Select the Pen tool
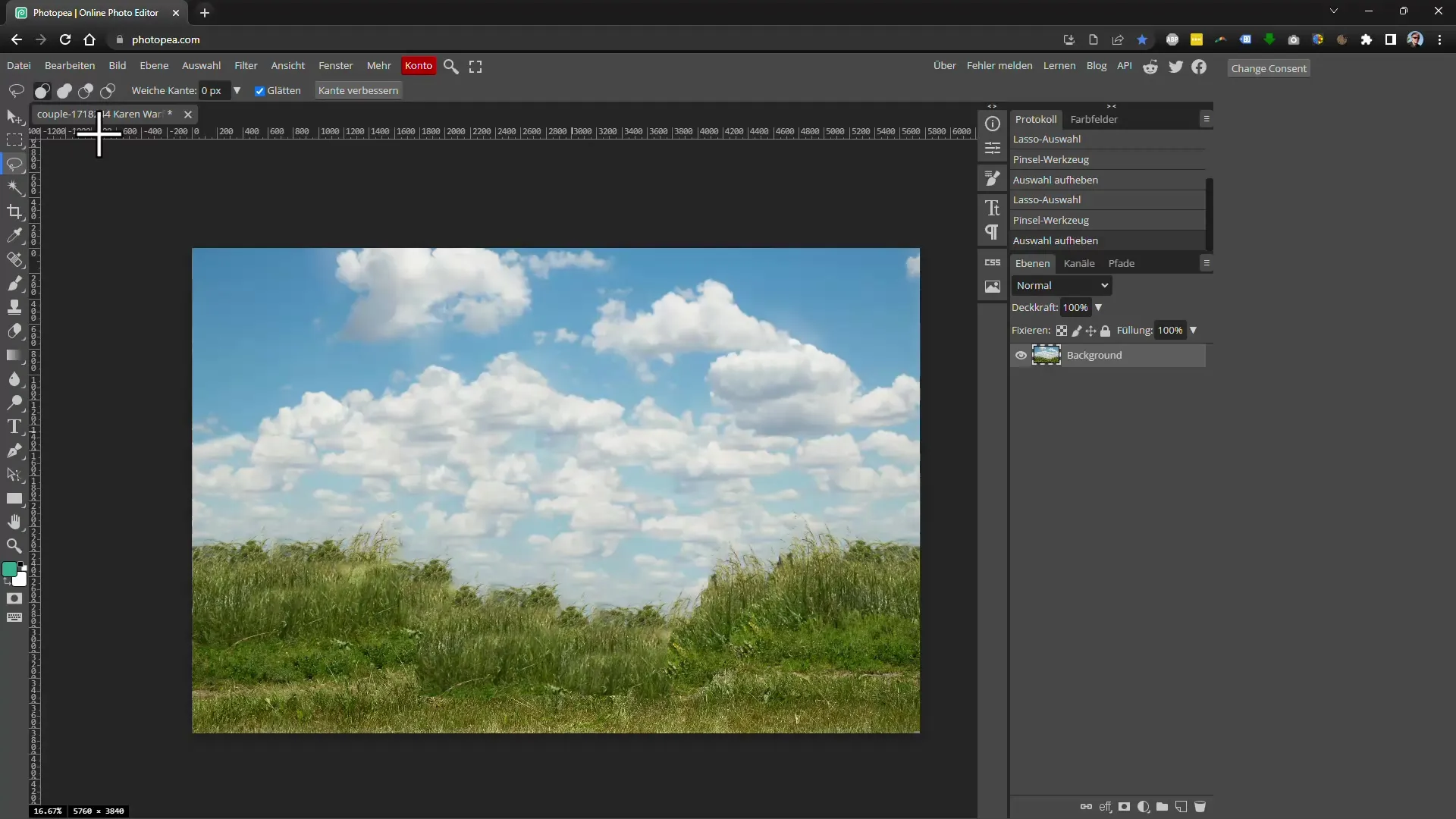 (14, 450)
